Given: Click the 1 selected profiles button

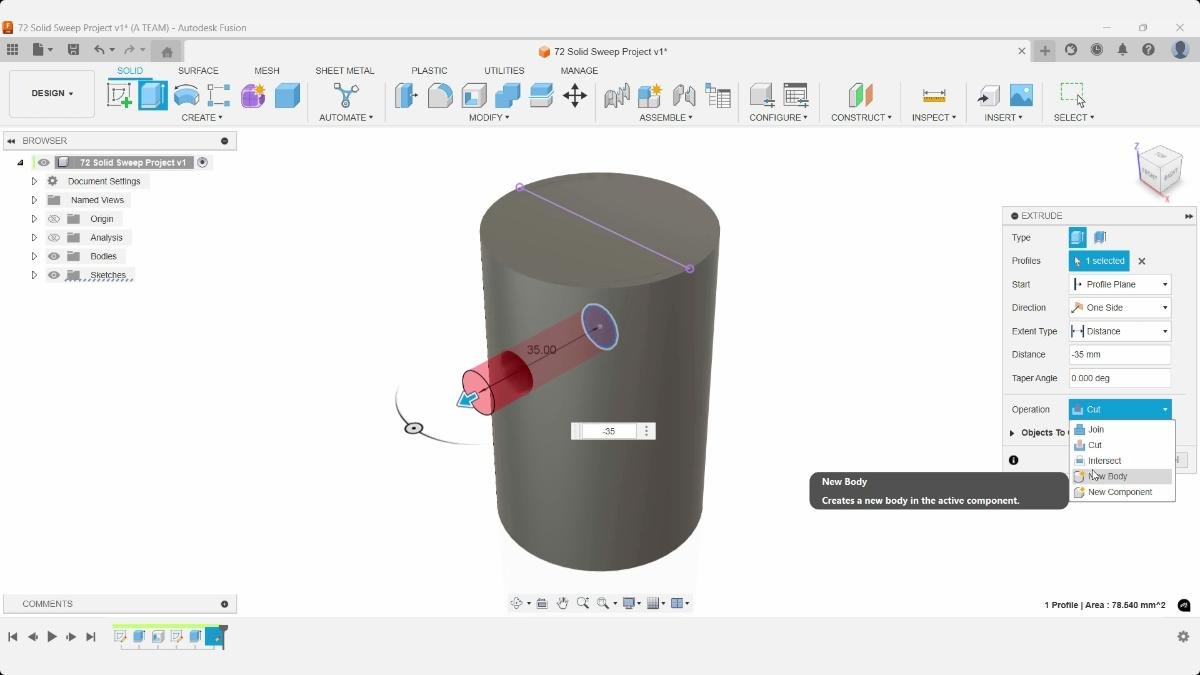Looking at the screenshot, I should coord(1099,261).
